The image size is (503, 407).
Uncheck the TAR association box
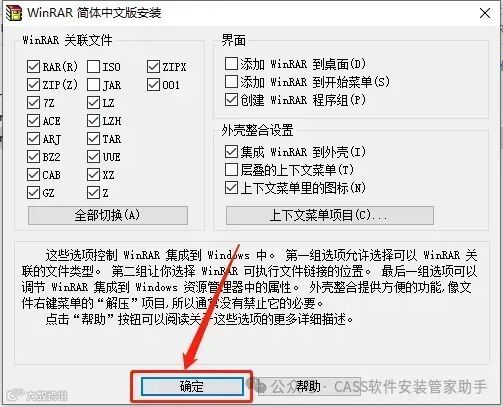pyautogui.click(x=93, y=139)
